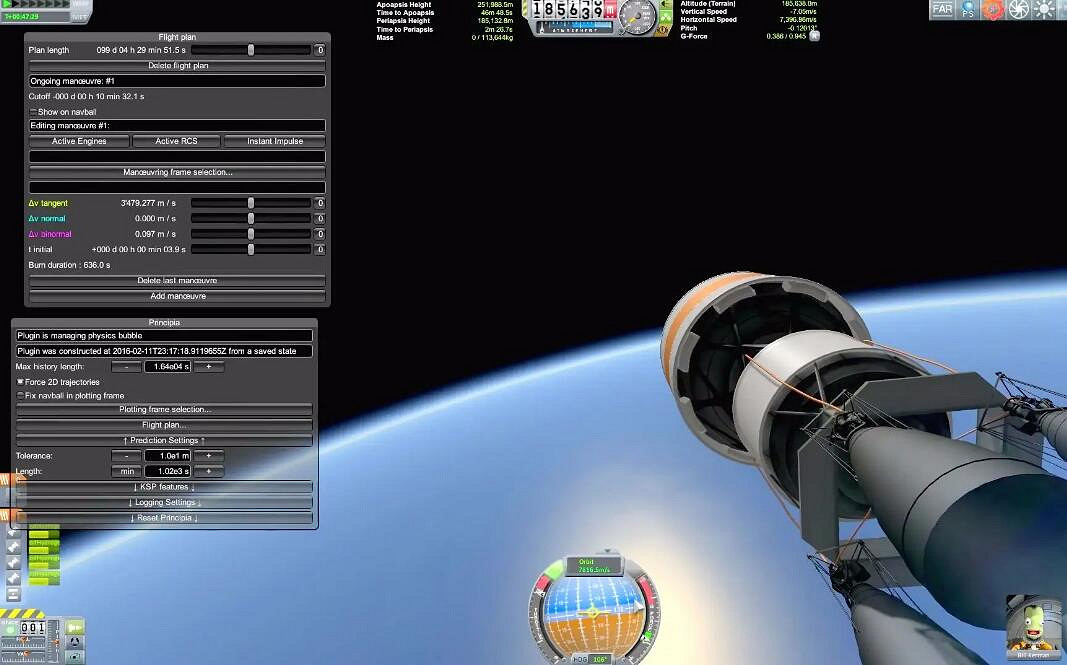Click the camera aperture toolbar icon

(1018, 9)
